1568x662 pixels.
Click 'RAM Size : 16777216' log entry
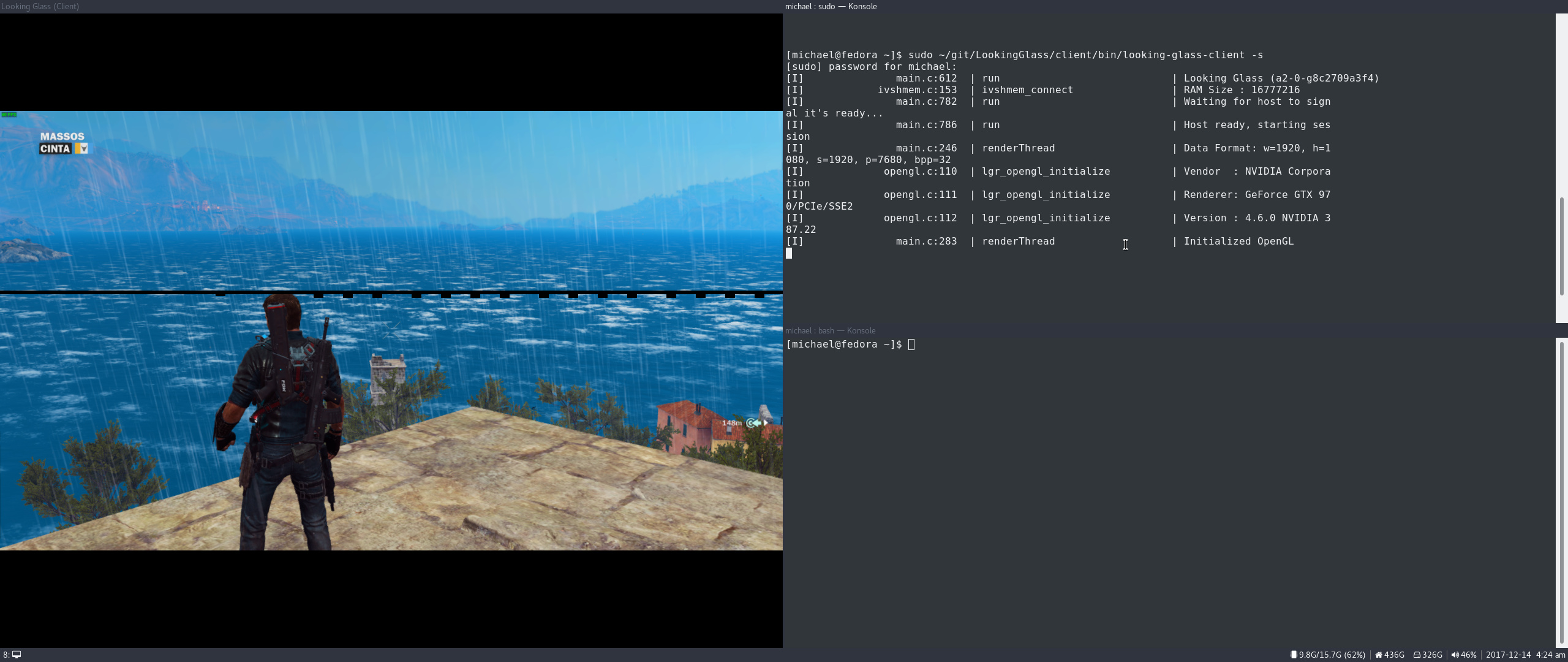(1242, 90)
